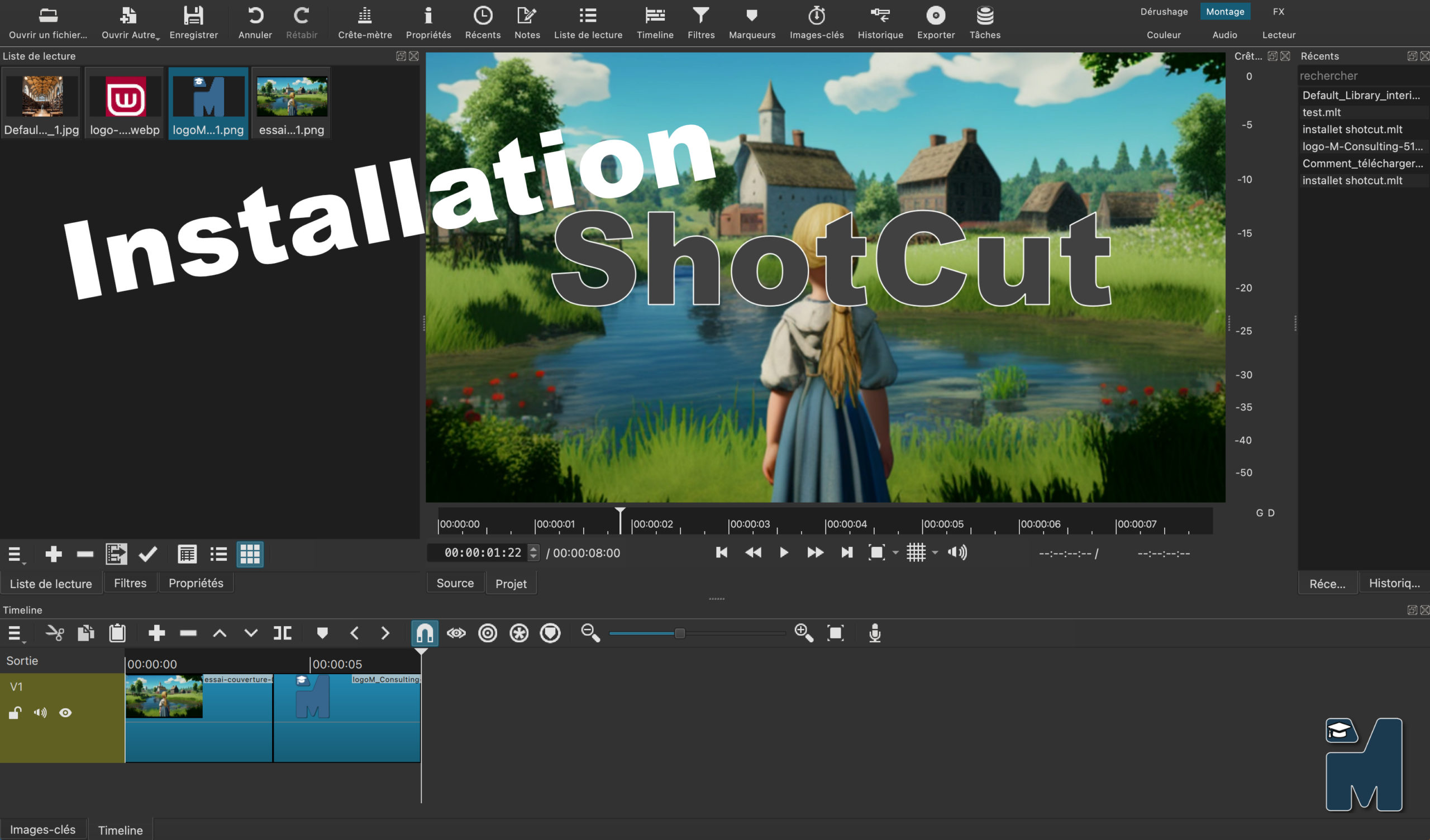Toggle timeline snapping magnet

[425, 633]
